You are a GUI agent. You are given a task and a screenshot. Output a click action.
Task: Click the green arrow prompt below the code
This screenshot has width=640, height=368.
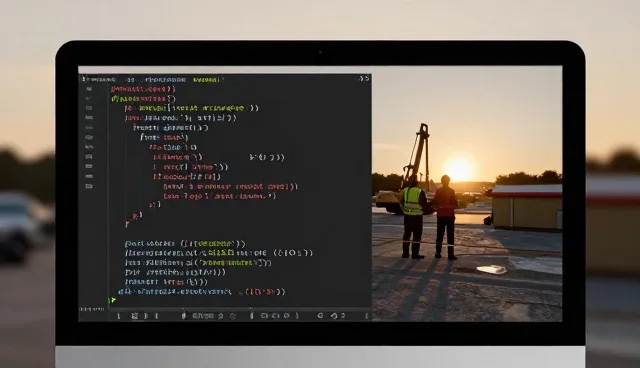112,301
